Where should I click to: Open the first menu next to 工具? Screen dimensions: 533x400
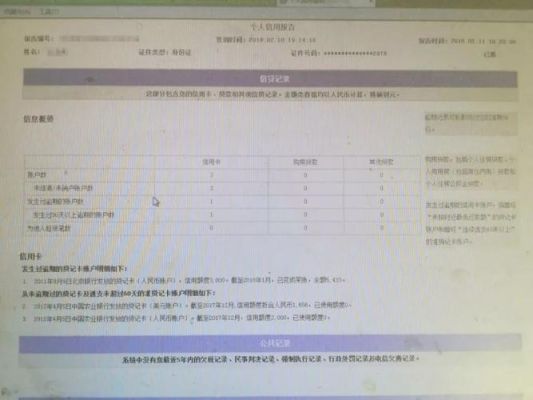[x=17, y=12]
